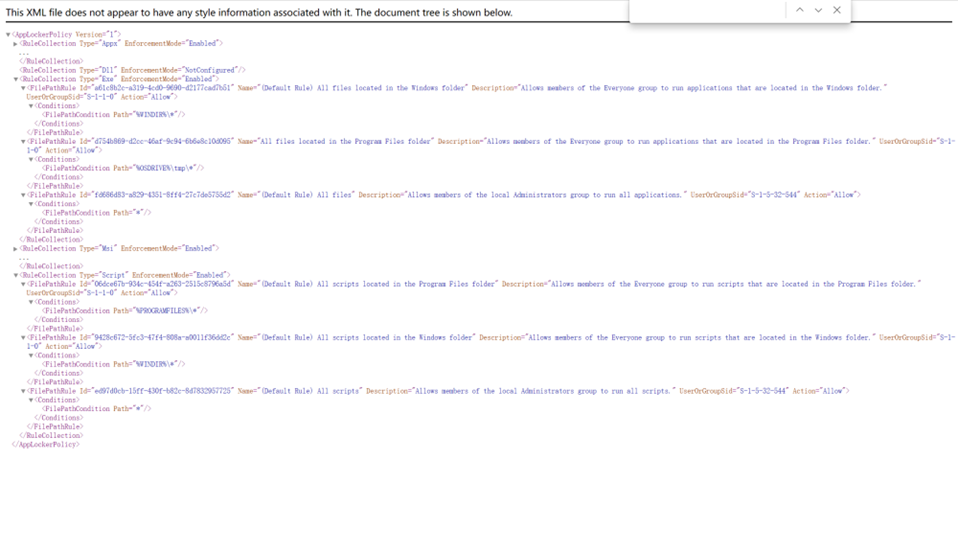Click the path value %OSDRIVE%\tmp\*

(x=166, y=168)
